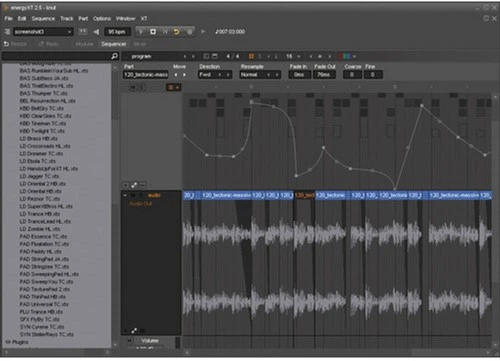The width and height of the screenshot is (500, 361).
Task: Switch to the Sequencer tab
Action: (114, 44)
